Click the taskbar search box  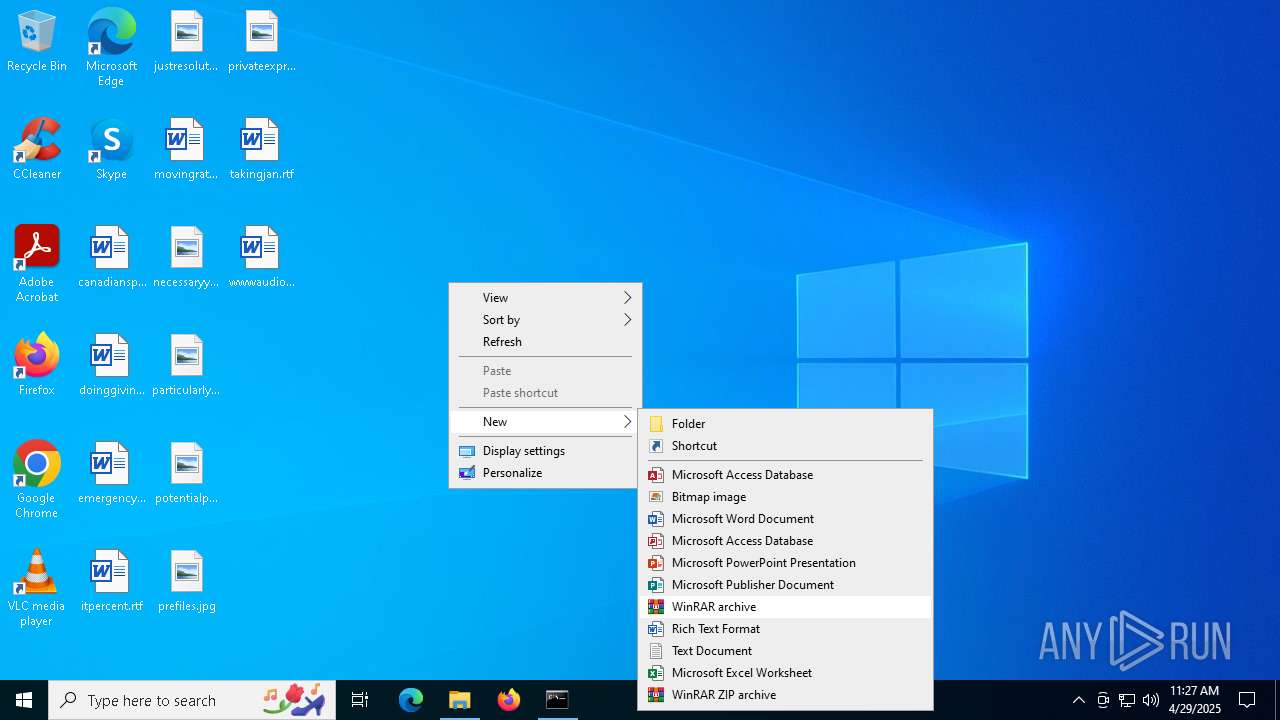[193, 700]
